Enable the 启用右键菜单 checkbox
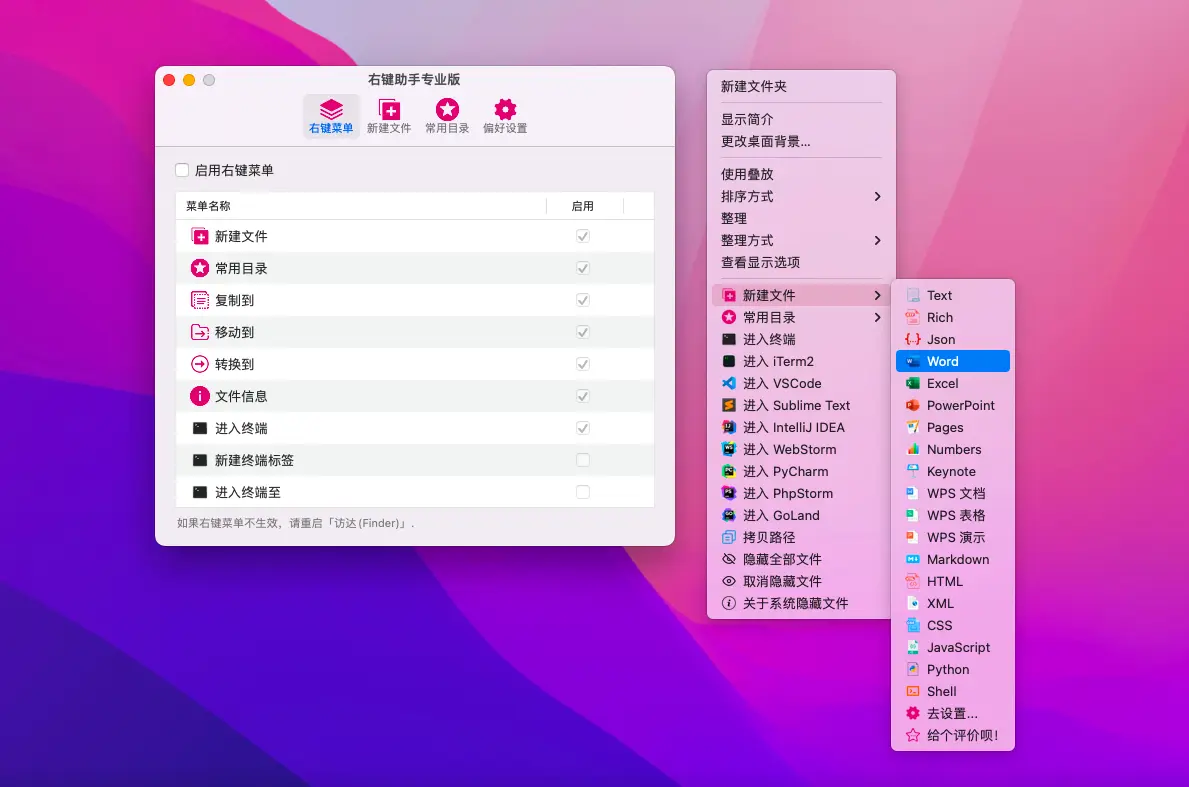 click(182, 171)
